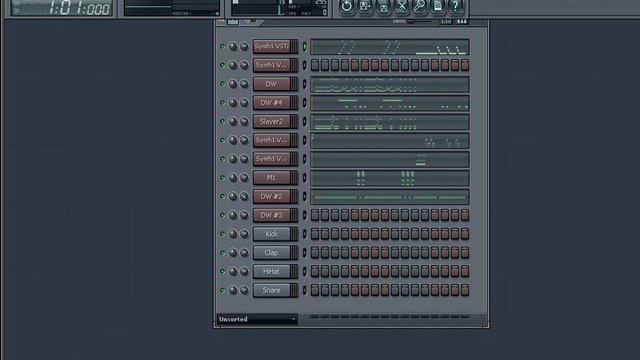The height and width of the screenshot is (360, 640).
Task: Open the DW channel piano roll preview
Action: click(x=390, y=85)
